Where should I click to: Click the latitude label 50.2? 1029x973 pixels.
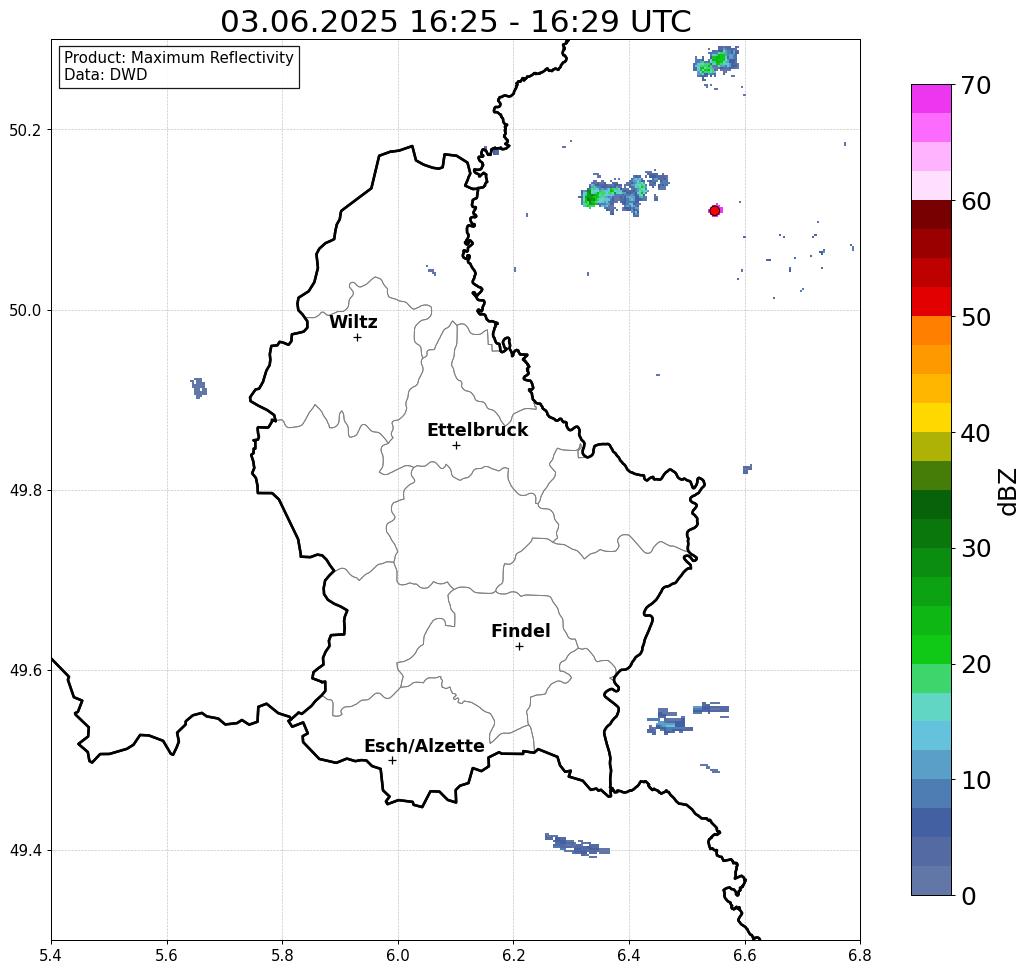pos(25,130)
